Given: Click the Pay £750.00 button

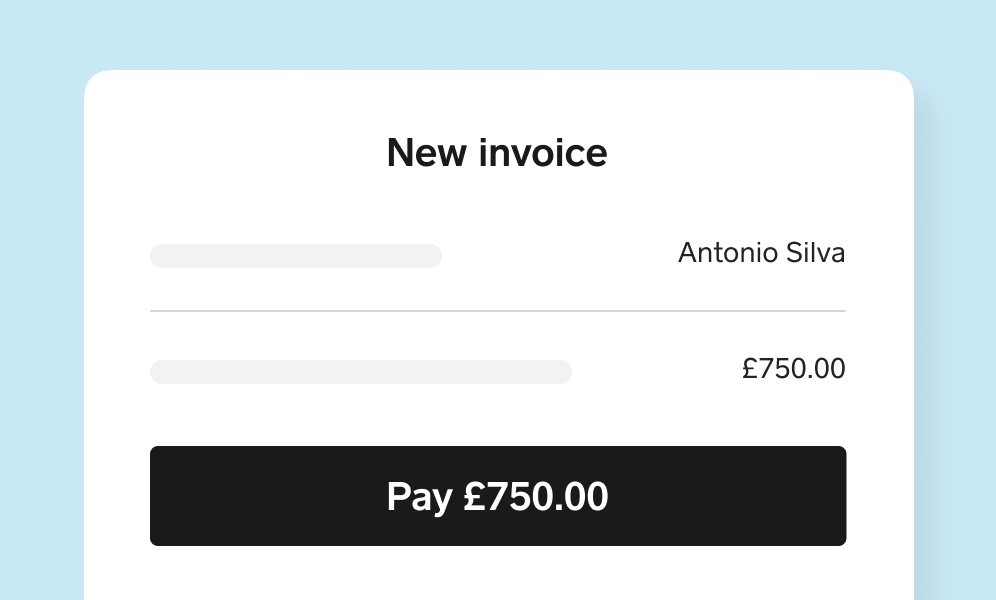Looking at the screenshot, I should (x=498, y=496).
